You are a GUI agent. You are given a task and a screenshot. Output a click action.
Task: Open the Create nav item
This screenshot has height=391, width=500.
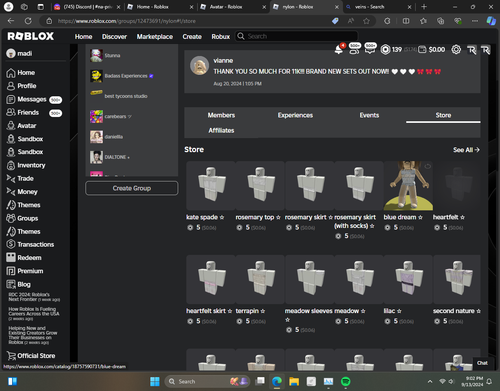[192, 37]
